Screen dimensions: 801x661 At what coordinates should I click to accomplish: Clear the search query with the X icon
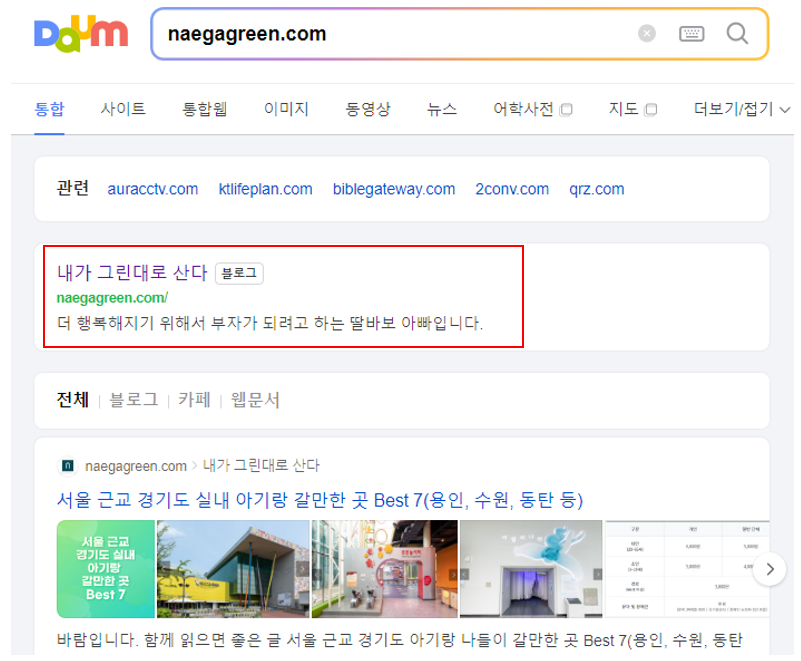point(646,35)
